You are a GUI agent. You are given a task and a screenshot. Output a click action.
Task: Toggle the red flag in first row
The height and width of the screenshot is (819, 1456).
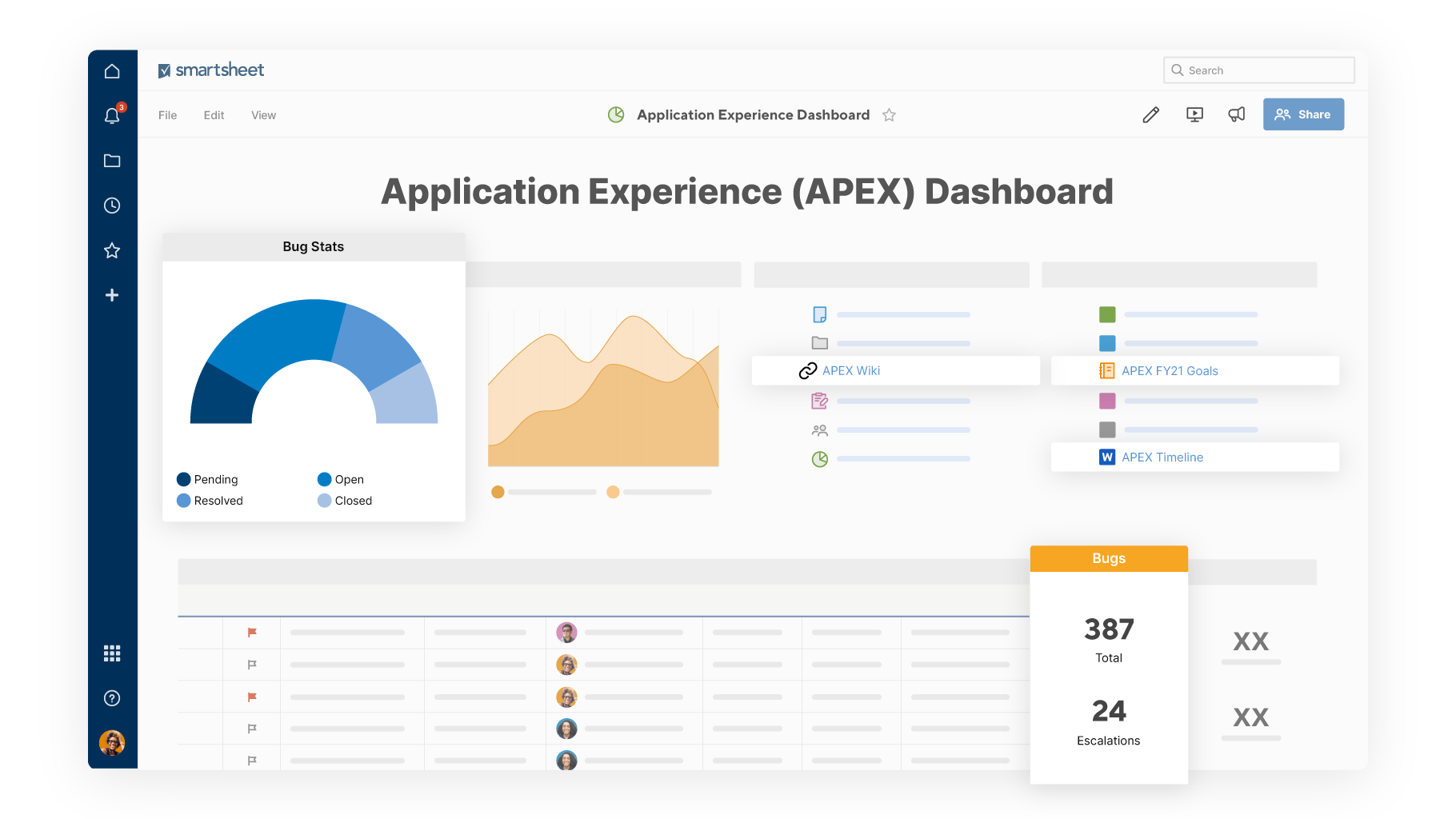pos(252,633)
